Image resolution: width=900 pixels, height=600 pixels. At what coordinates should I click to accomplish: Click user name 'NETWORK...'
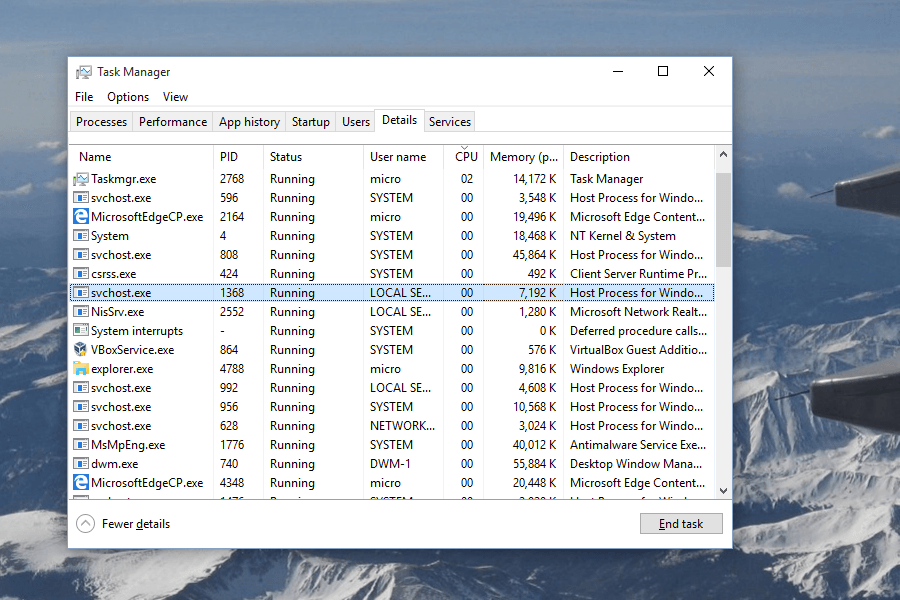click(x=402, y=426)
